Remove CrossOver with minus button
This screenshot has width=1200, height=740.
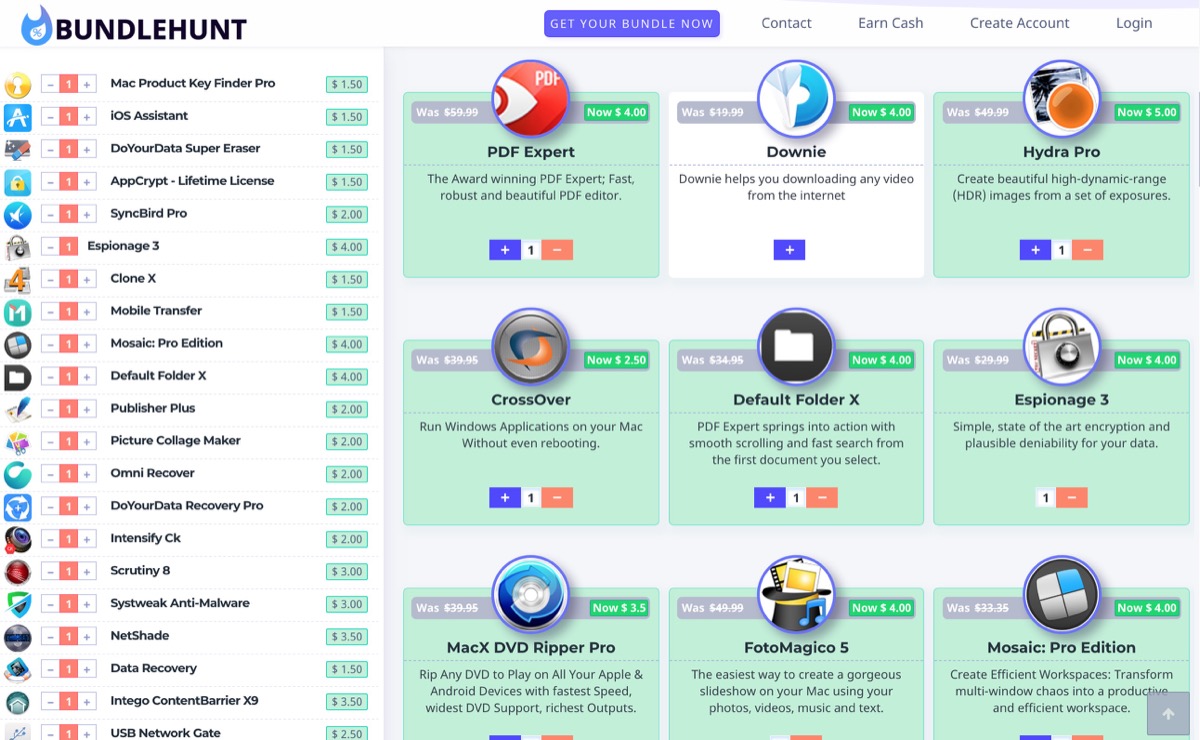click(557, 498)
